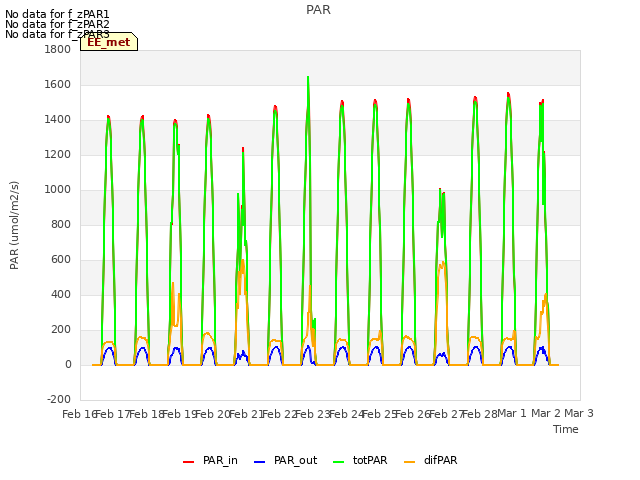
Task: Select the 800 y-axis tick label
Action: click(61, 224)
